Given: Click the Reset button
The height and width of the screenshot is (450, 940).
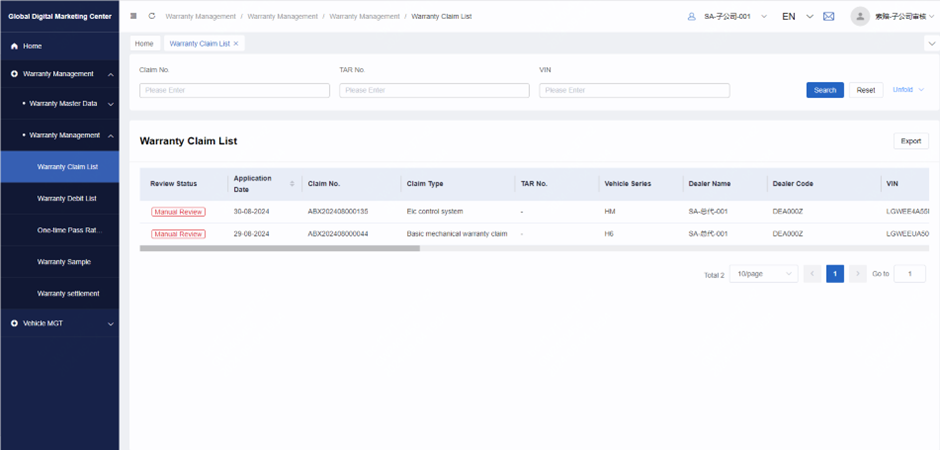Looking at the screenshot, I should click(866, 90).
